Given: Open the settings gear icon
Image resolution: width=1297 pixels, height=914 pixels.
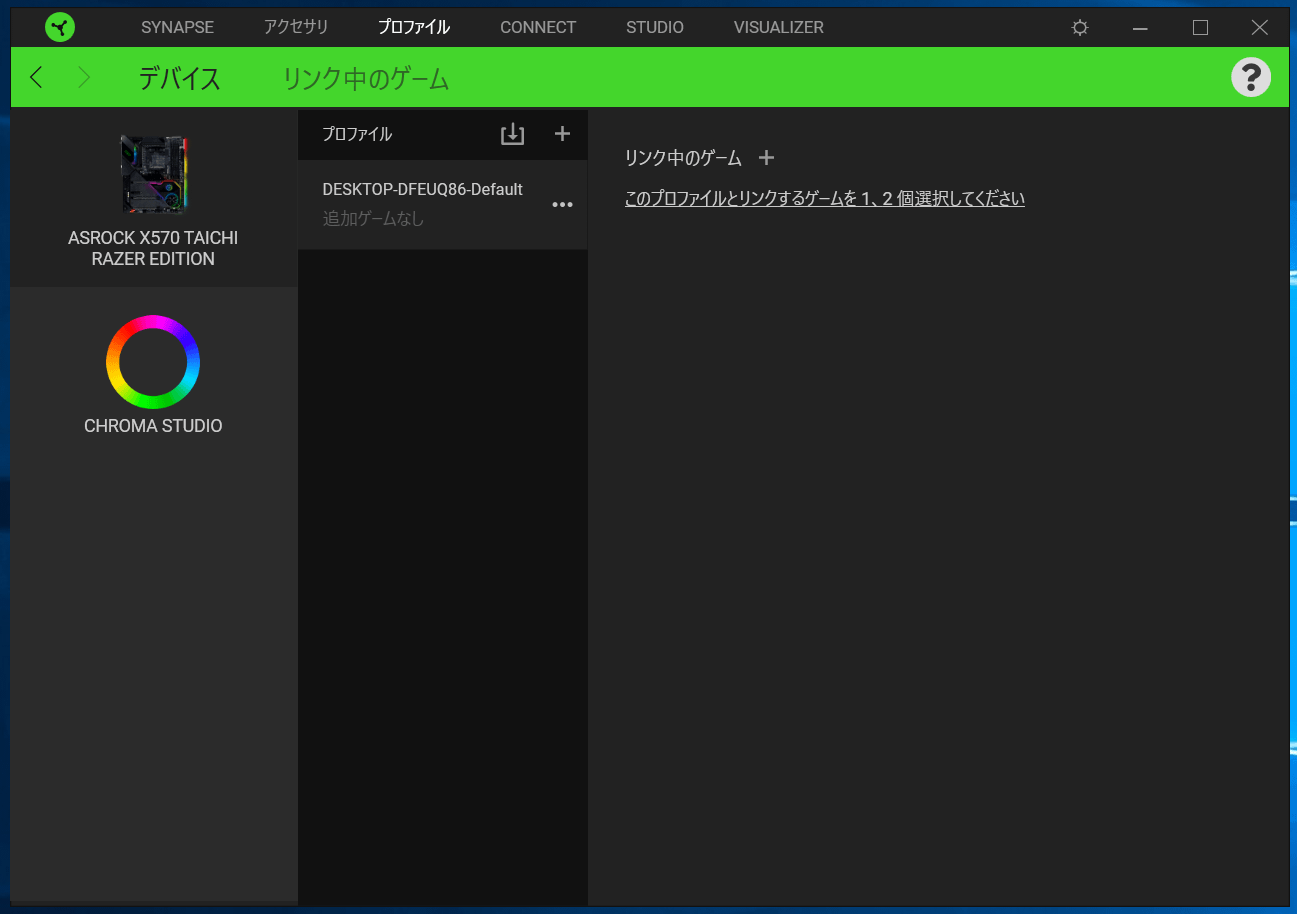Looking at the screenshot, I should point(1080,28).
